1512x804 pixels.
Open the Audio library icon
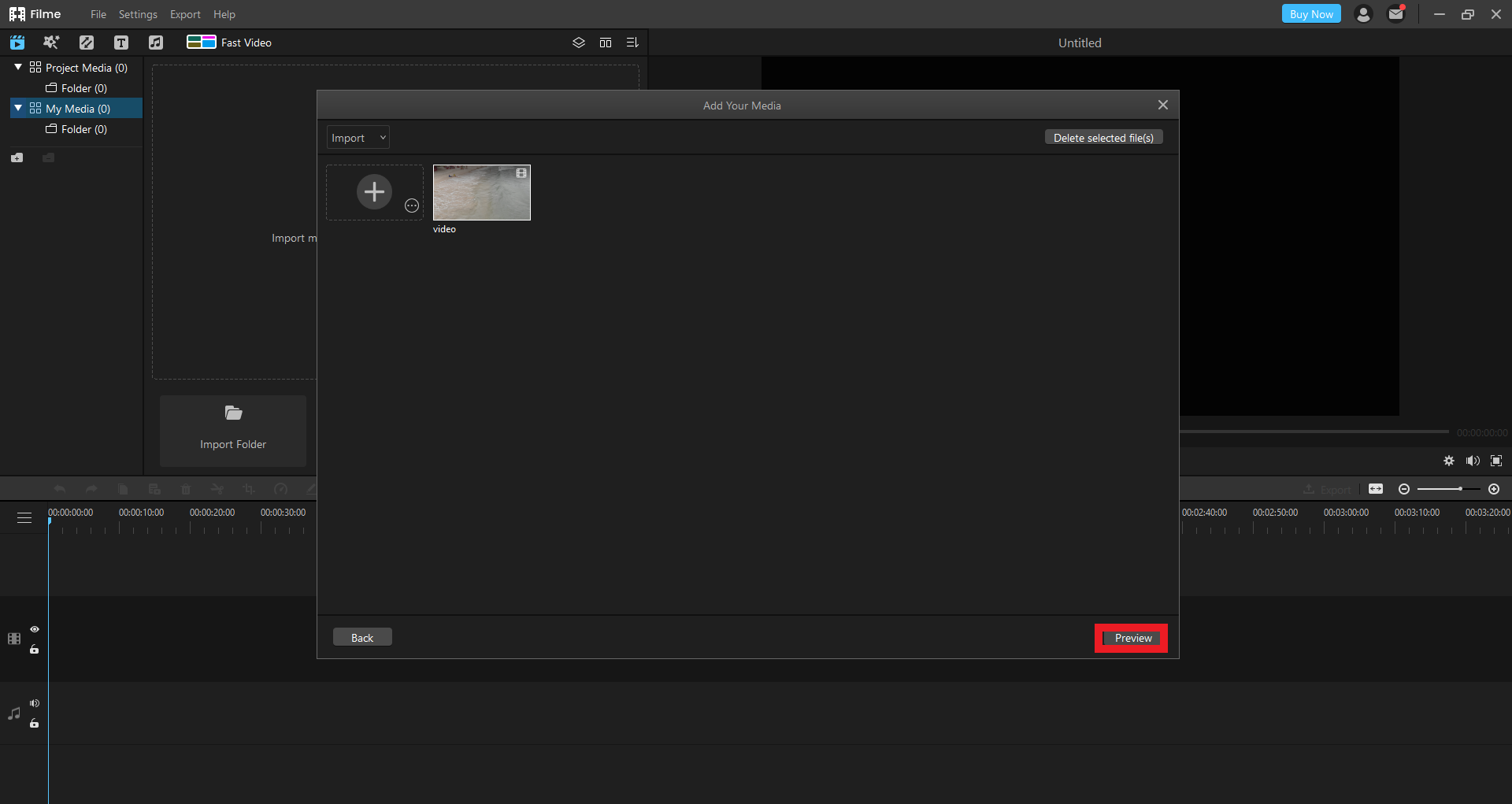156,43
